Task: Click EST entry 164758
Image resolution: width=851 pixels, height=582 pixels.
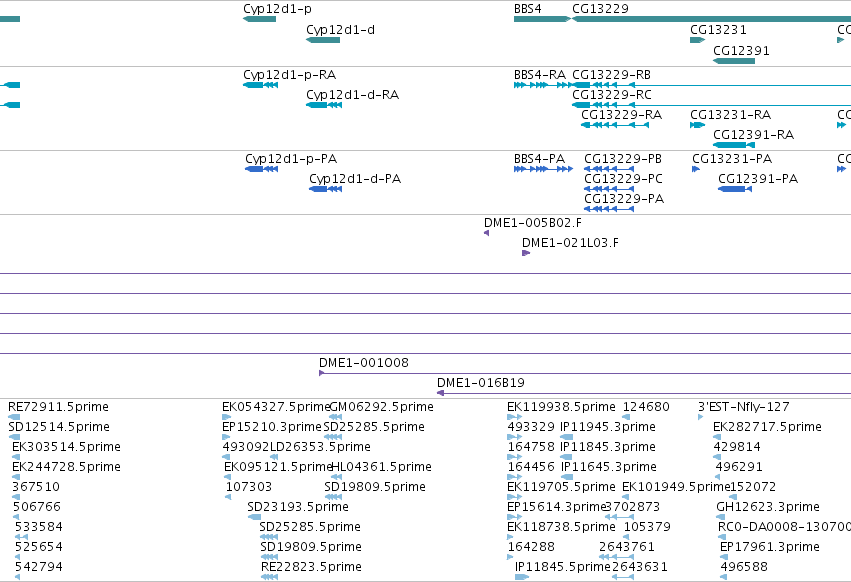Action: (514, 457)
